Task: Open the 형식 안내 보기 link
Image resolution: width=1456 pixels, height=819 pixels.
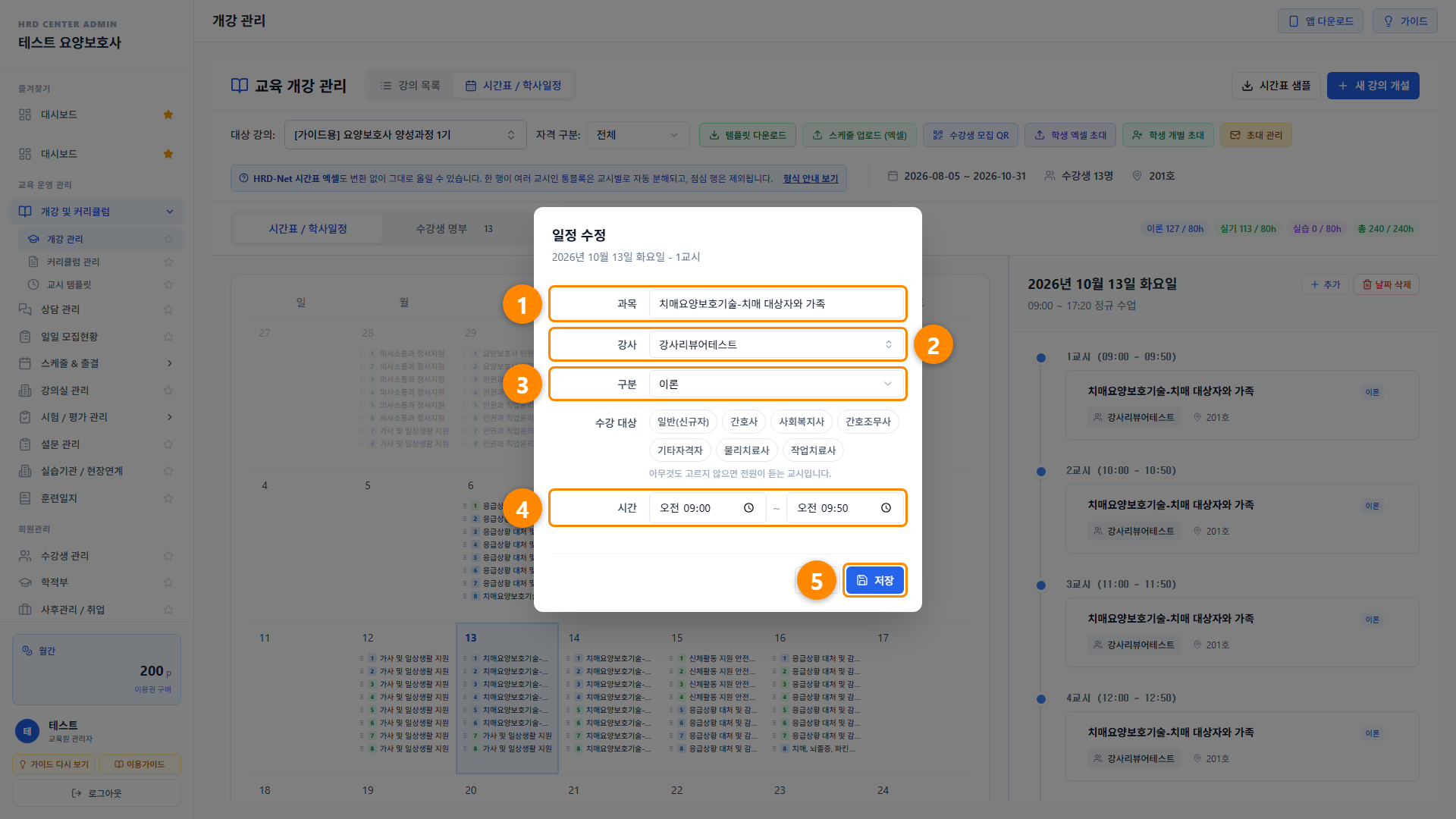Action: pyautogui.click(x=810, y=179)
